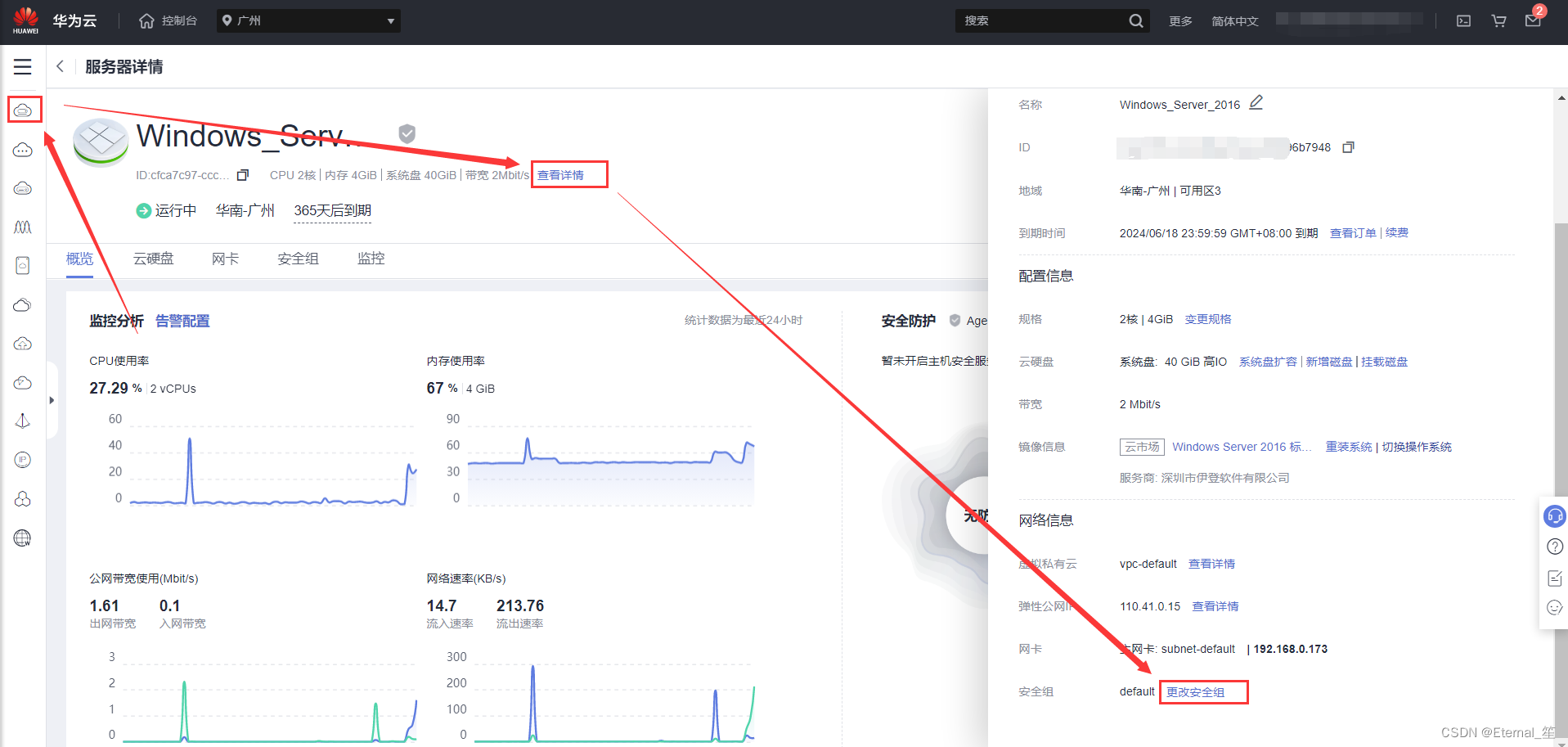Open the highlighted cloud server sidebar icon

coord(23,110)
